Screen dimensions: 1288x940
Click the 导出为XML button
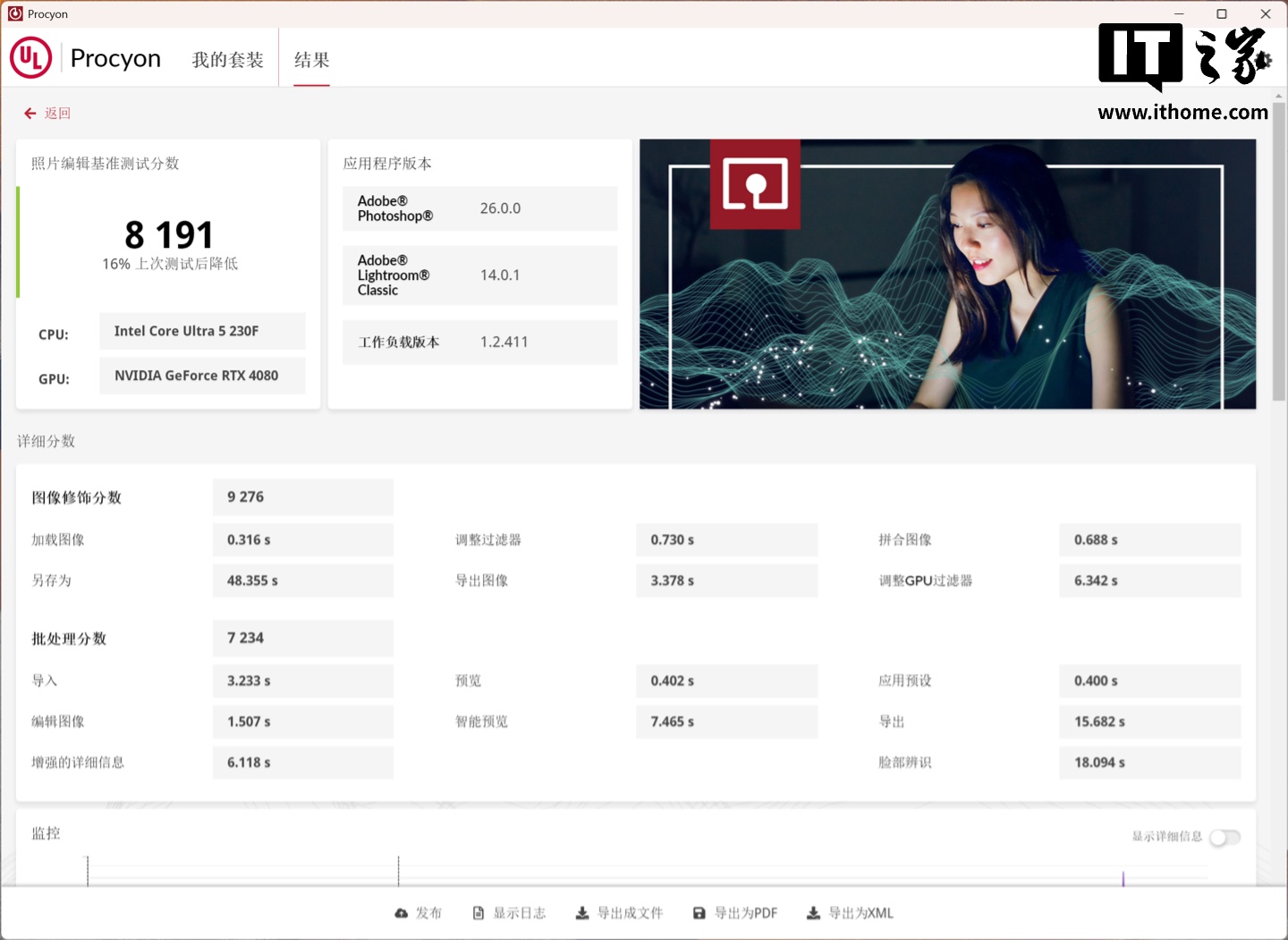[860, 913]
